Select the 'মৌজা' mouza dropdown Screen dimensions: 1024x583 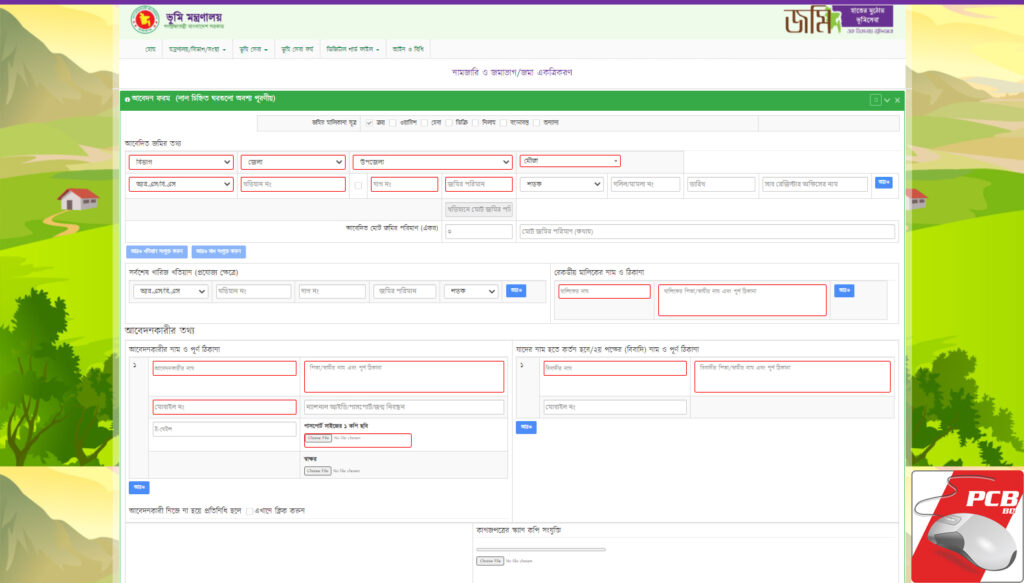click(569, 161)
